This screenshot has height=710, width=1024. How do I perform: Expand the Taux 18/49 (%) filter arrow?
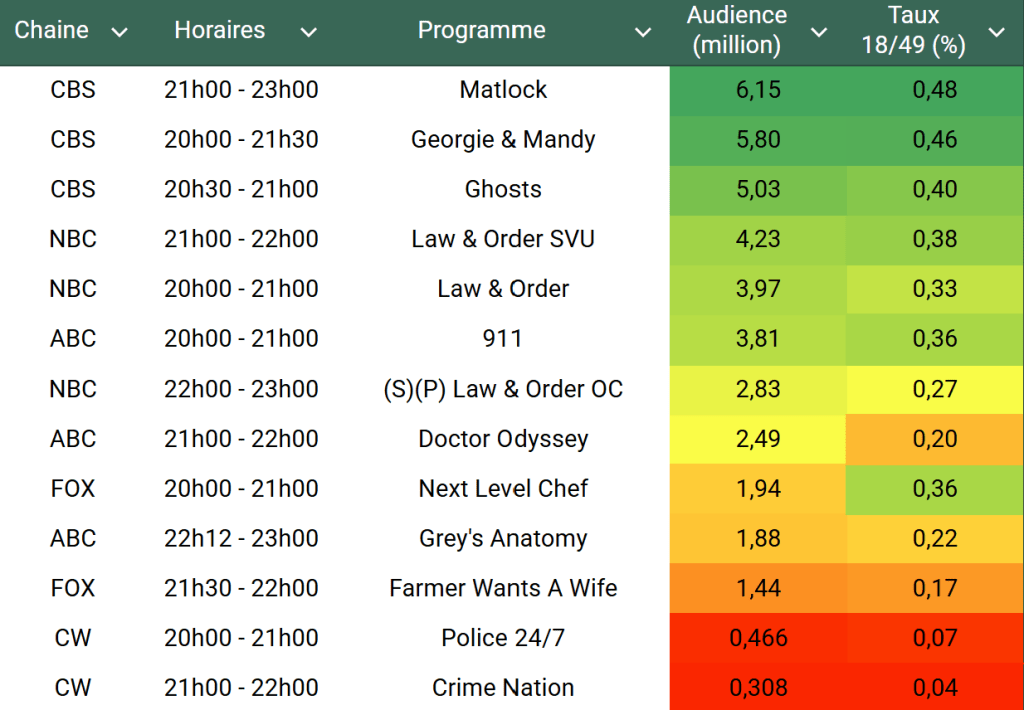997,33
